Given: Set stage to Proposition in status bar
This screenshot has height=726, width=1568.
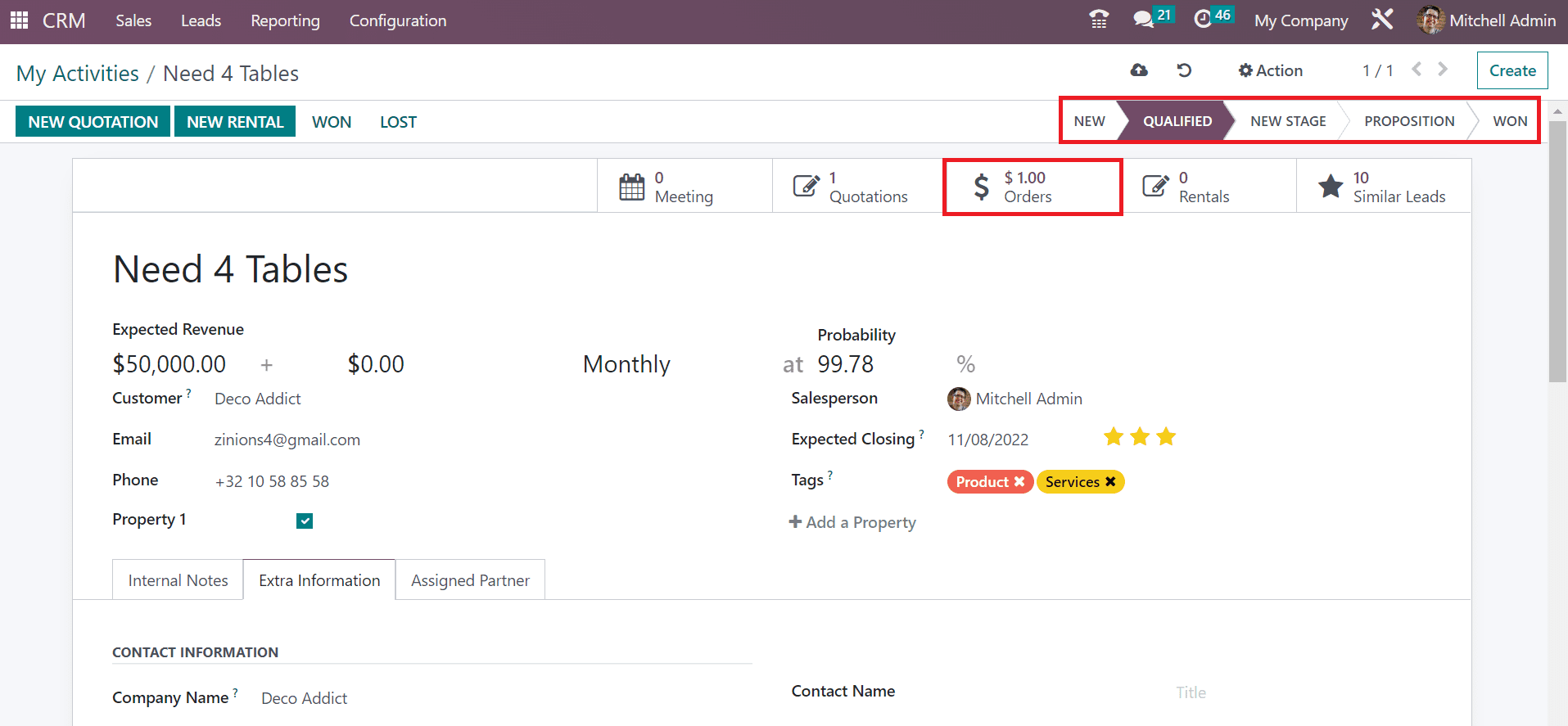Looking at the screenshot, I should click(x=1408, y=121).
